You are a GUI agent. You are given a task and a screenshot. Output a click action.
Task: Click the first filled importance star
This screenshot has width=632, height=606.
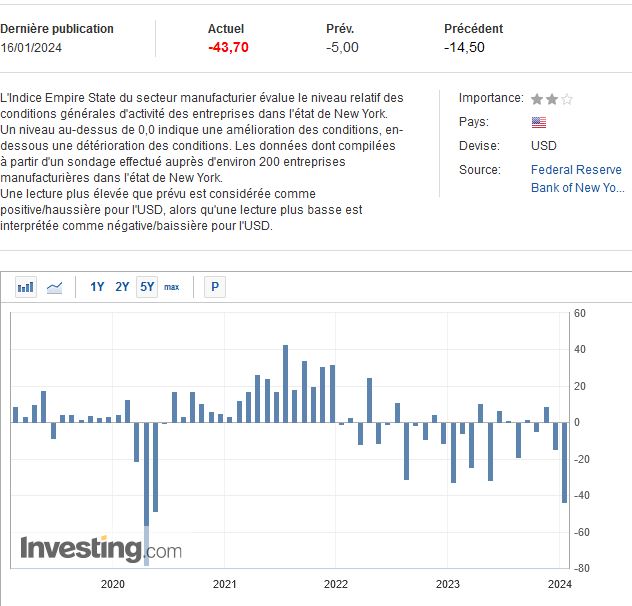pyautogui.click(x=537, y=99)
